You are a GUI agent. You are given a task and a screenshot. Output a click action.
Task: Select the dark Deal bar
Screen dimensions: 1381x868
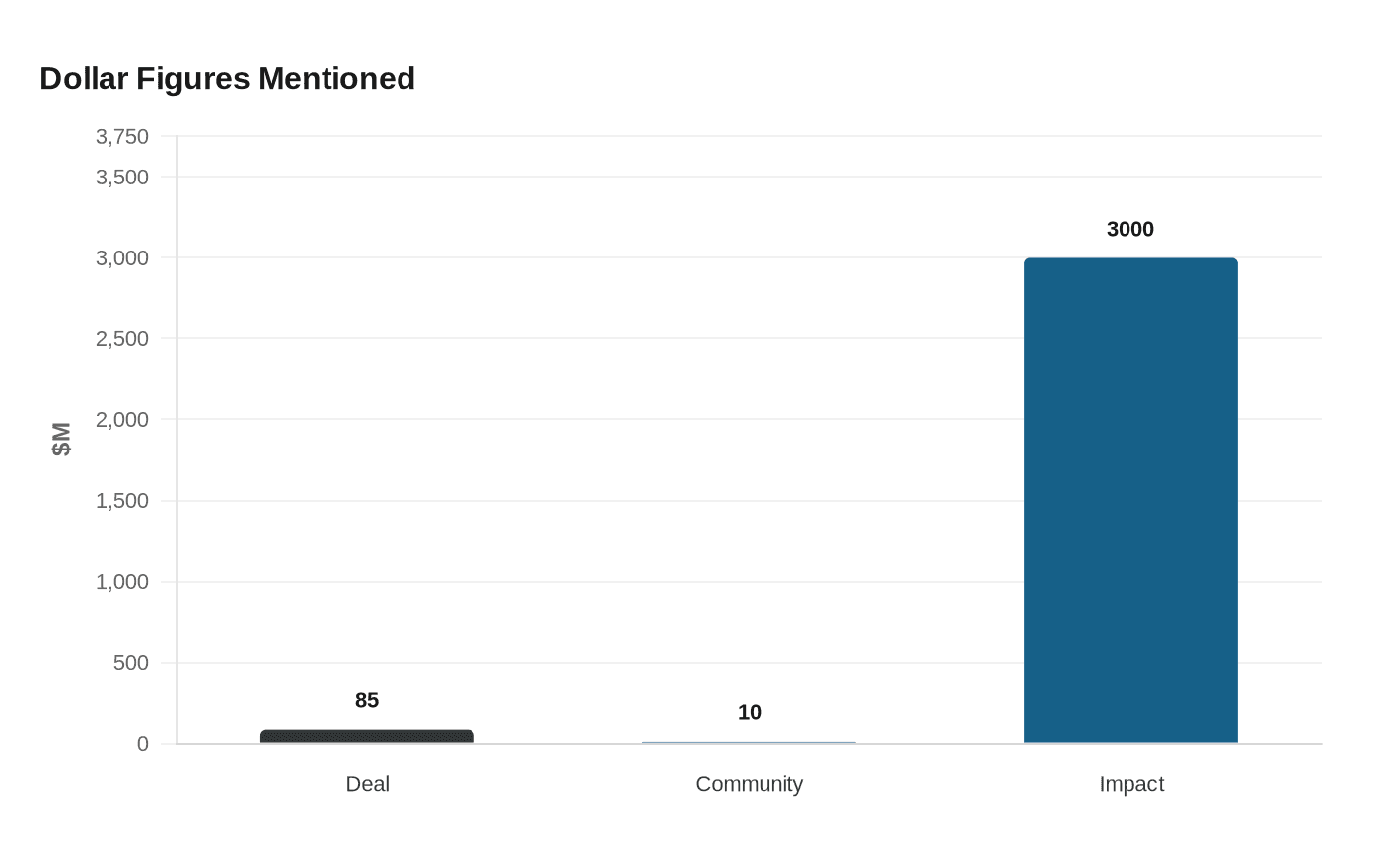click(367, 736)
